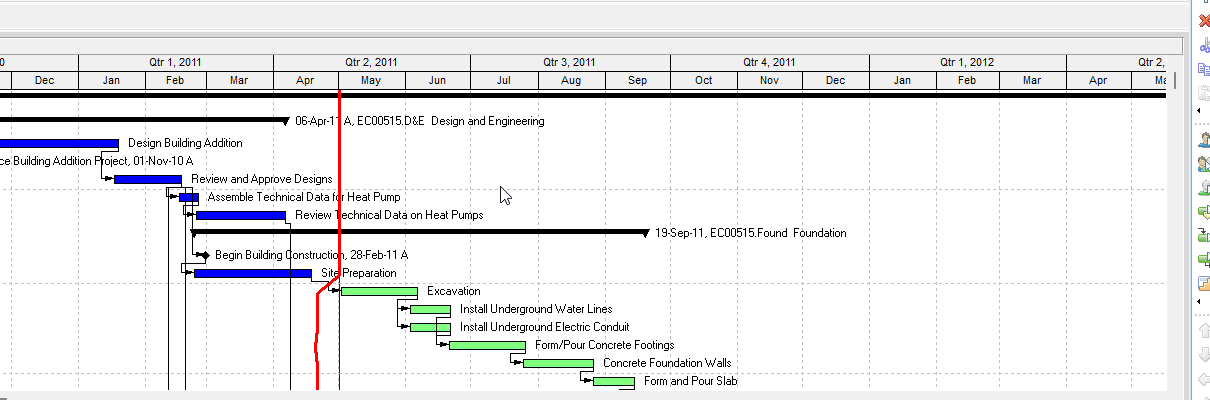Click 'Review Technical Data on Heat Pumps' label
Screen dimensions: 1210x400
tap(389, 215)
